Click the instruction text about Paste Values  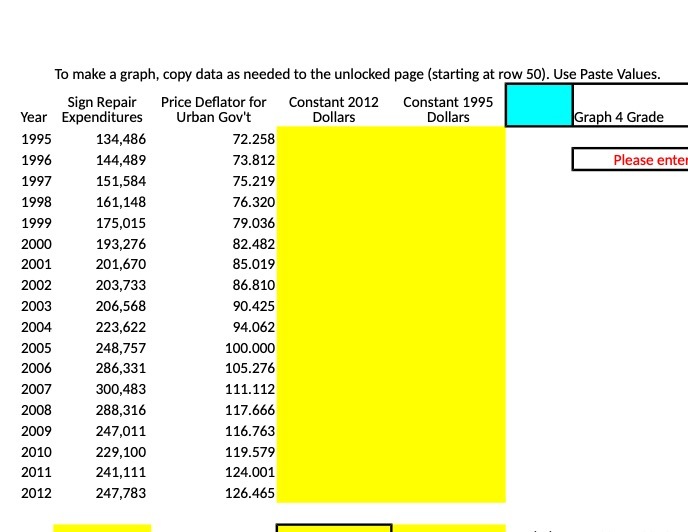pos(357,74)
